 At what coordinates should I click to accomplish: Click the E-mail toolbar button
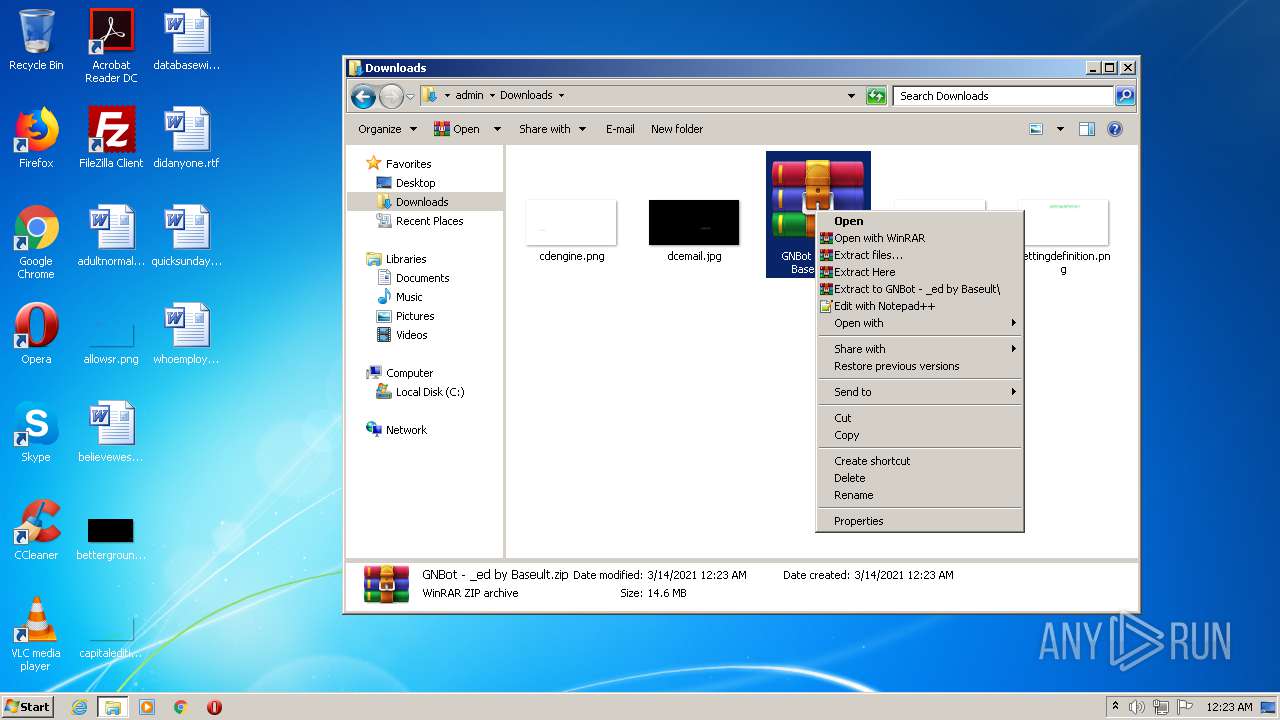tap(620, 129)
